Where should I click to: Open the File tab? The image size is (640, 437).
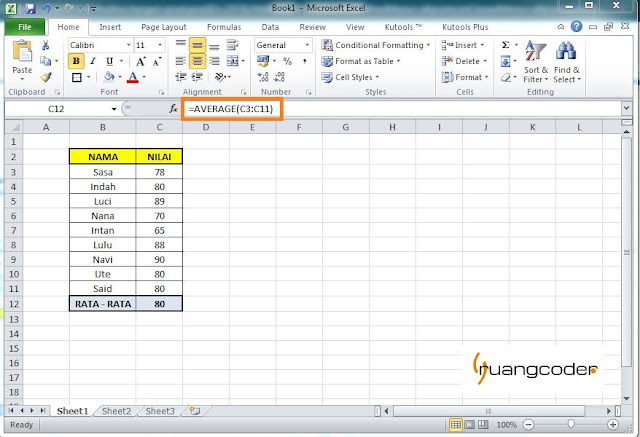point(24,27)
